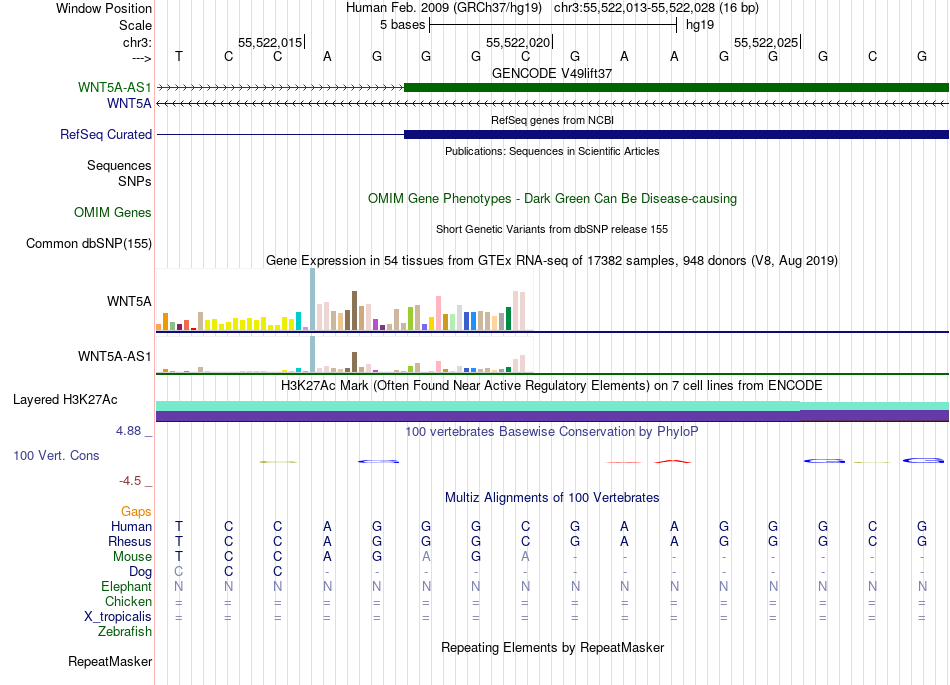This screenshot has width=950, height=685.
Task: Click WNT5A-AS1 label in the GTEx expression track
Action: coord(115,356)
